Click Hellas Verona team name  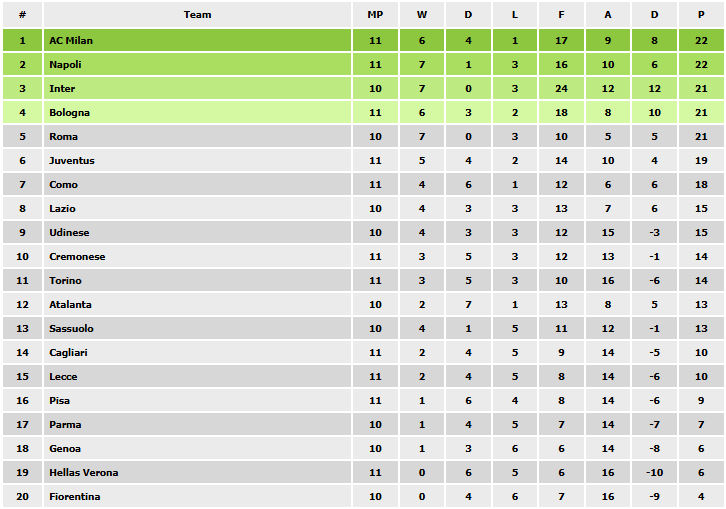84,473
